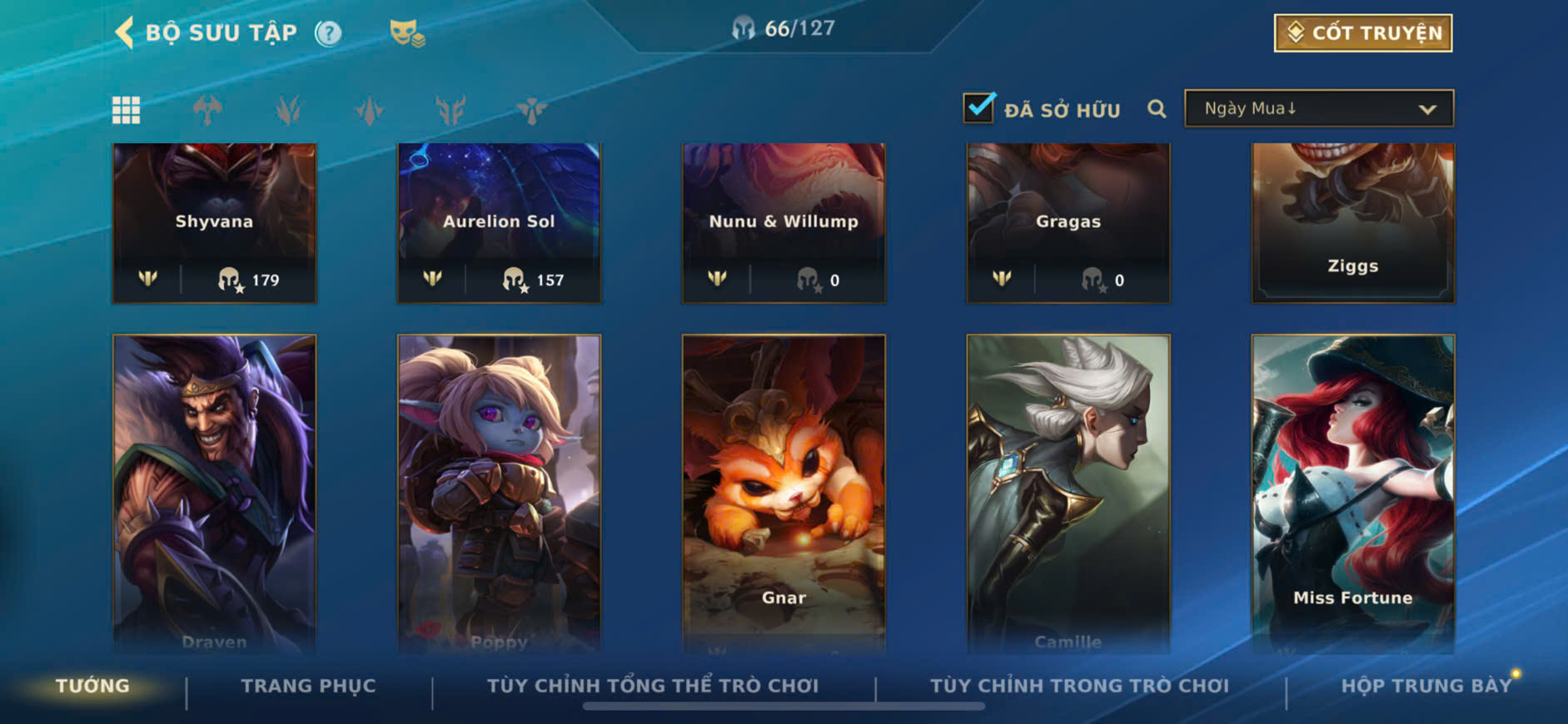The height and width of the screenshot is (724, 1568).
Task: Select the Gnar champion card
Action: pos(784,494)
